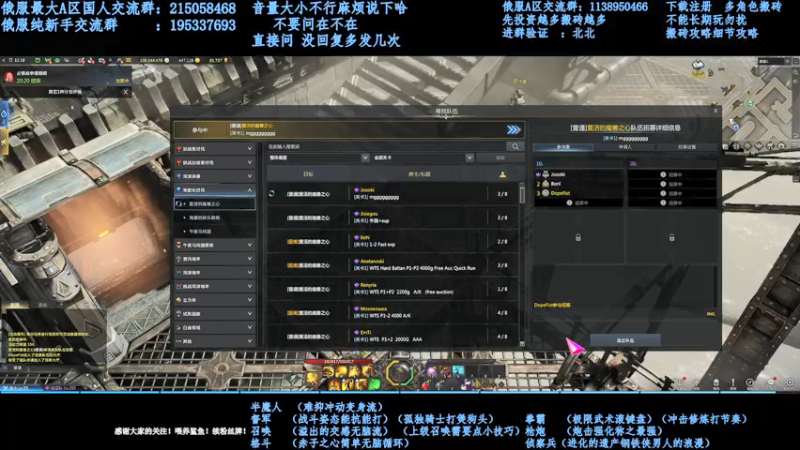Click the crystal currency icon next to 81,737
This screenshot has height=450, width=800.
click(x=226, y=60)
